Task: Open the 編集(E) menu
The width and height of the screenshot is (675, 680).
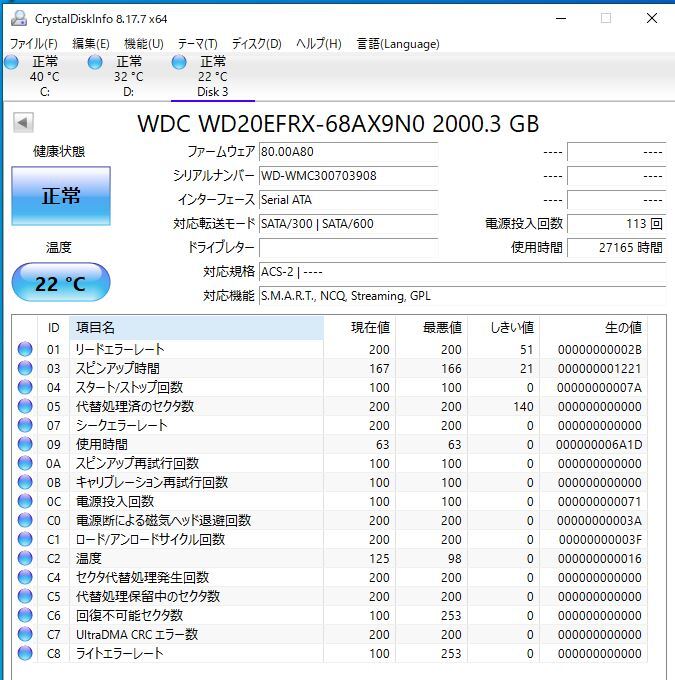Action: pyautogui.click(x=91, y=44)
